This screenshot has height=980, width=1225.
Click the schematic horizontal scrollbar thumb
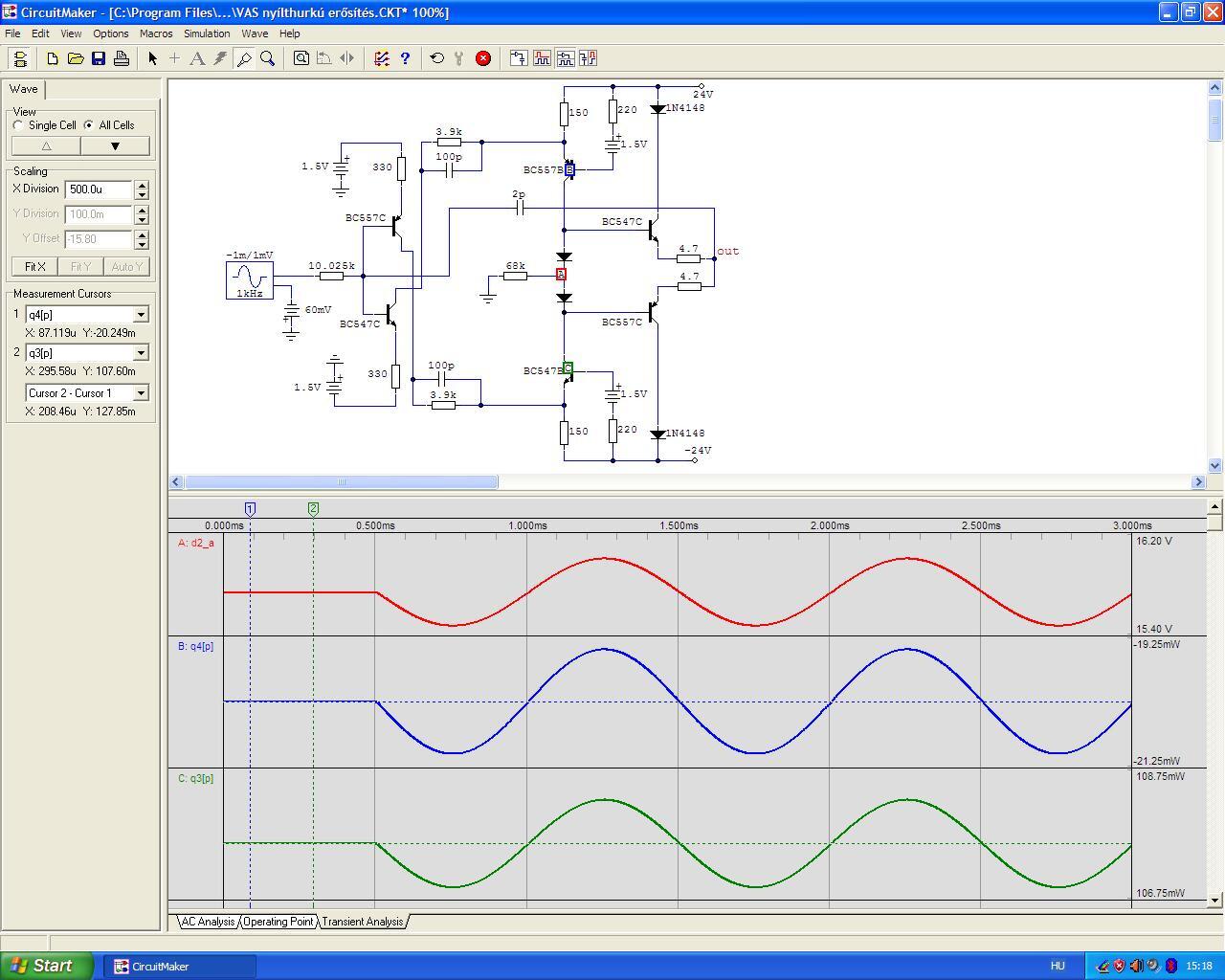(341, 482)
